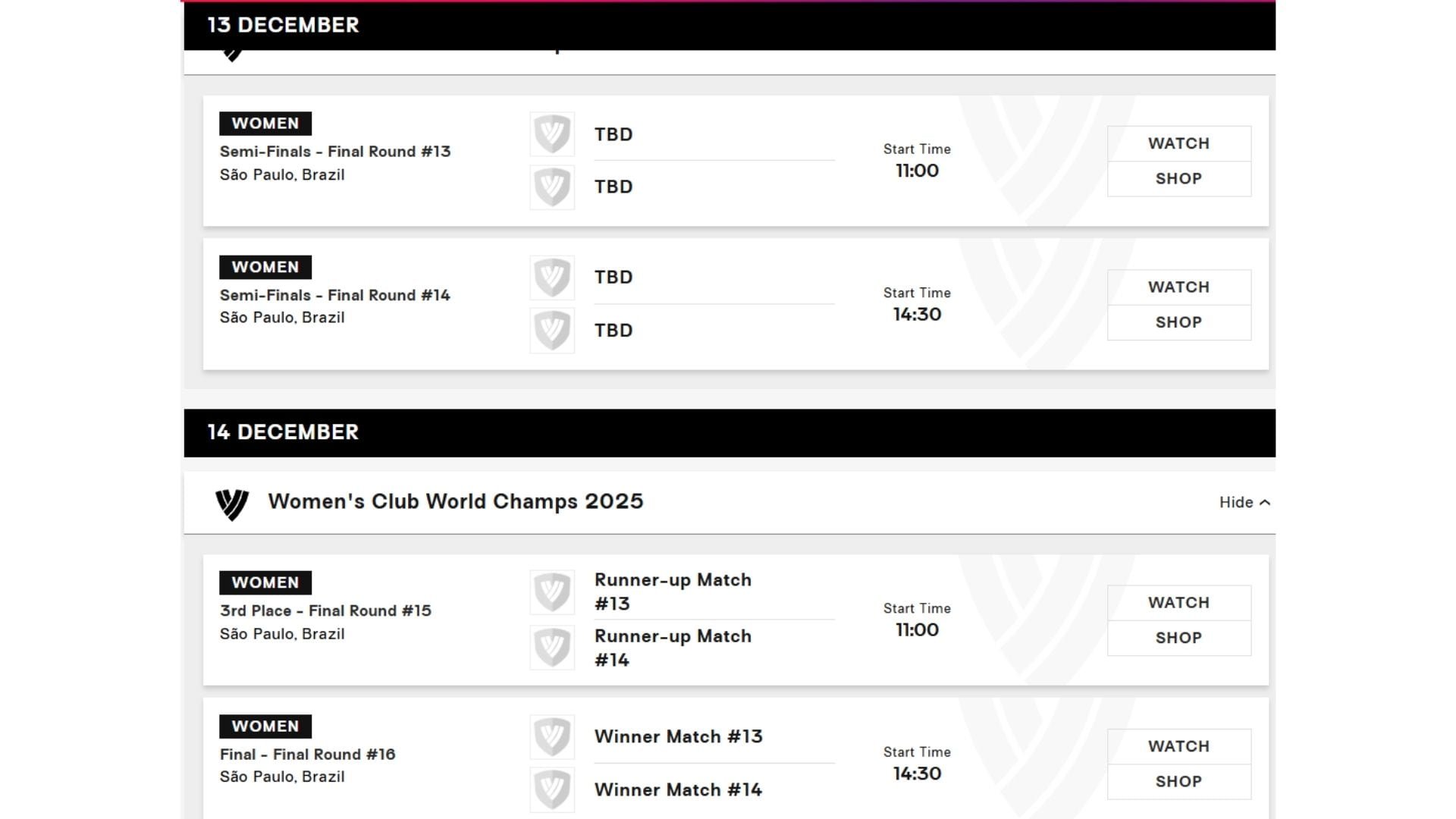This screenshot has height=819, width=1456.
Task: Click the Winner Match #14 team shield icon
Action: [x=552, y=789]
